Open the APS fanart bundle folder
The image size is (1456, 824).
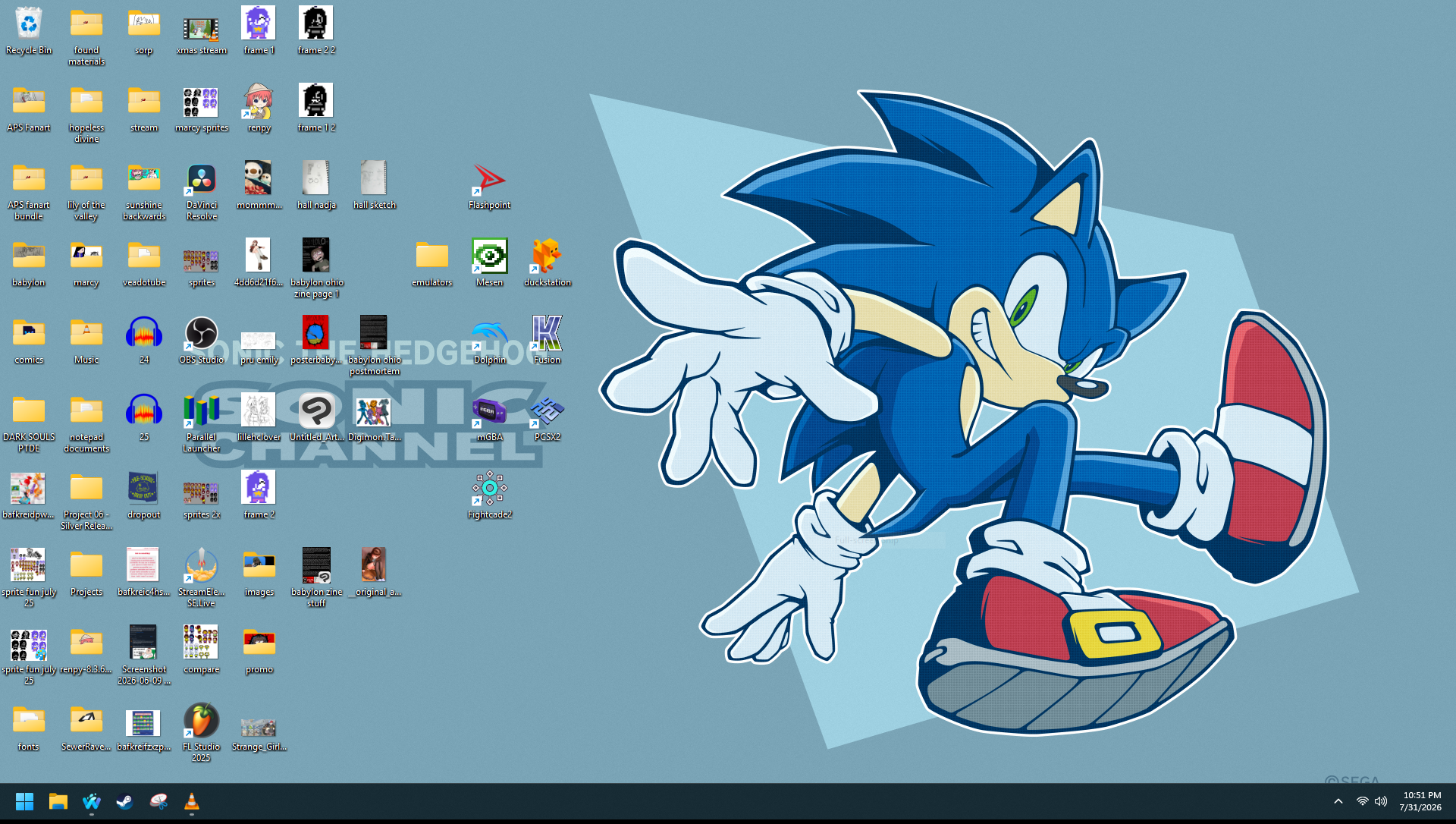tap(29, 190)
